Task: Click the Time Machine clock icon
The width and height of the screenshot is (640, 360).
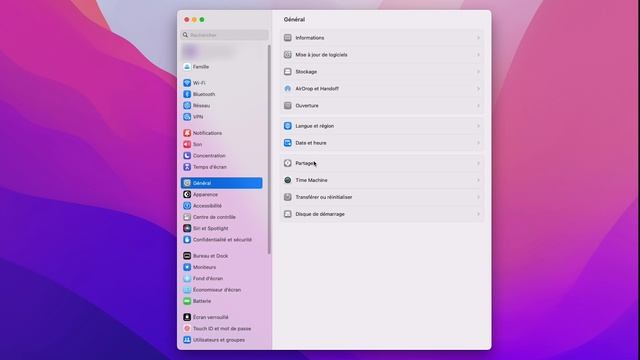Action: 288,180
